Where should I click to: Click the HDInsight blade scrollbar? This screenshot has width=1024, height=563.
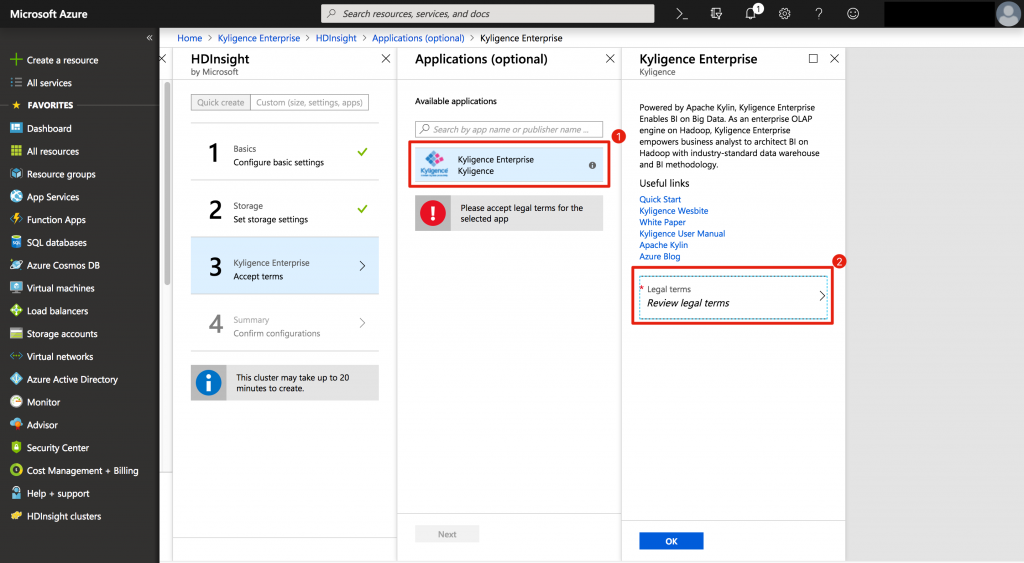167,183
